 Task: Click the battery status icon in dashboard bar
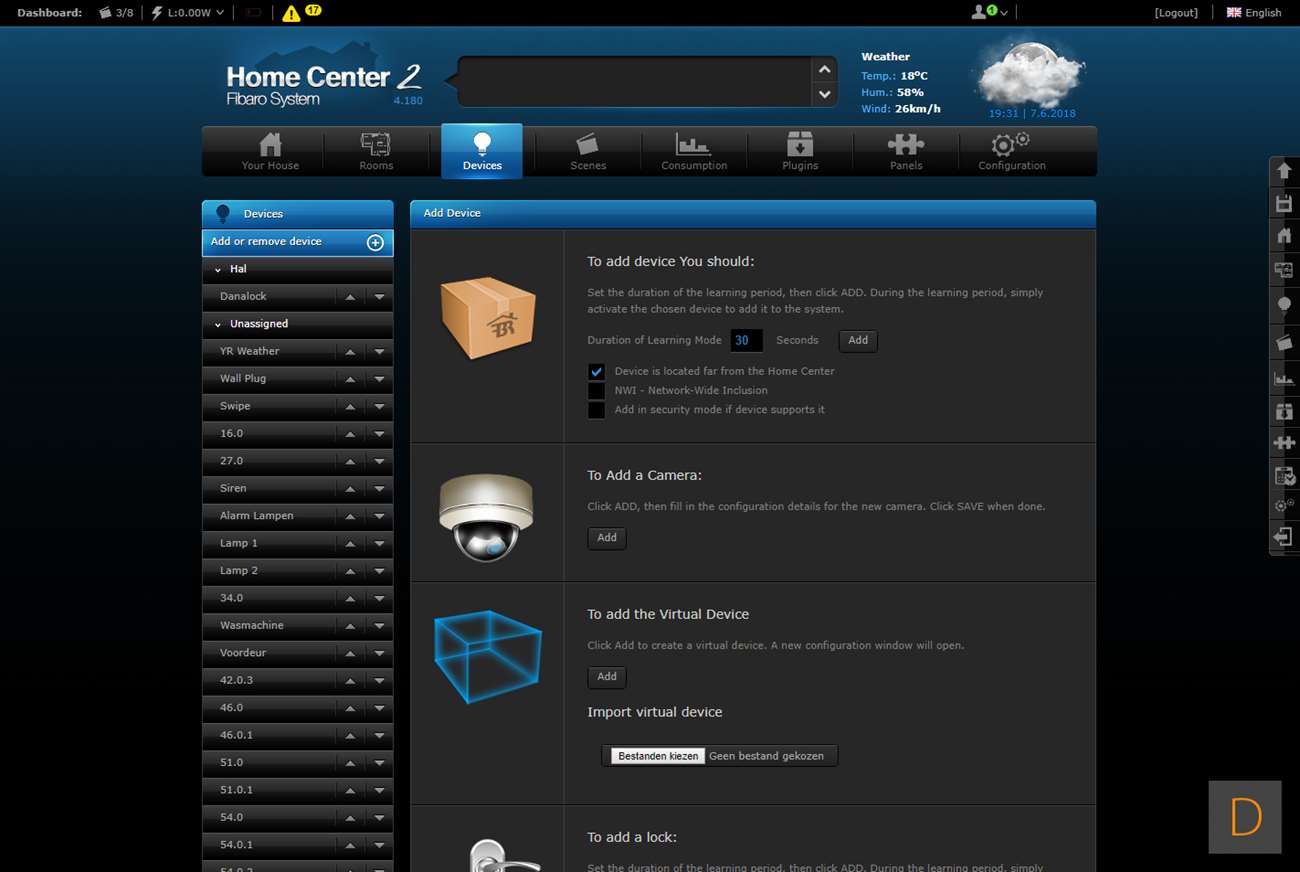click(254, 13)
